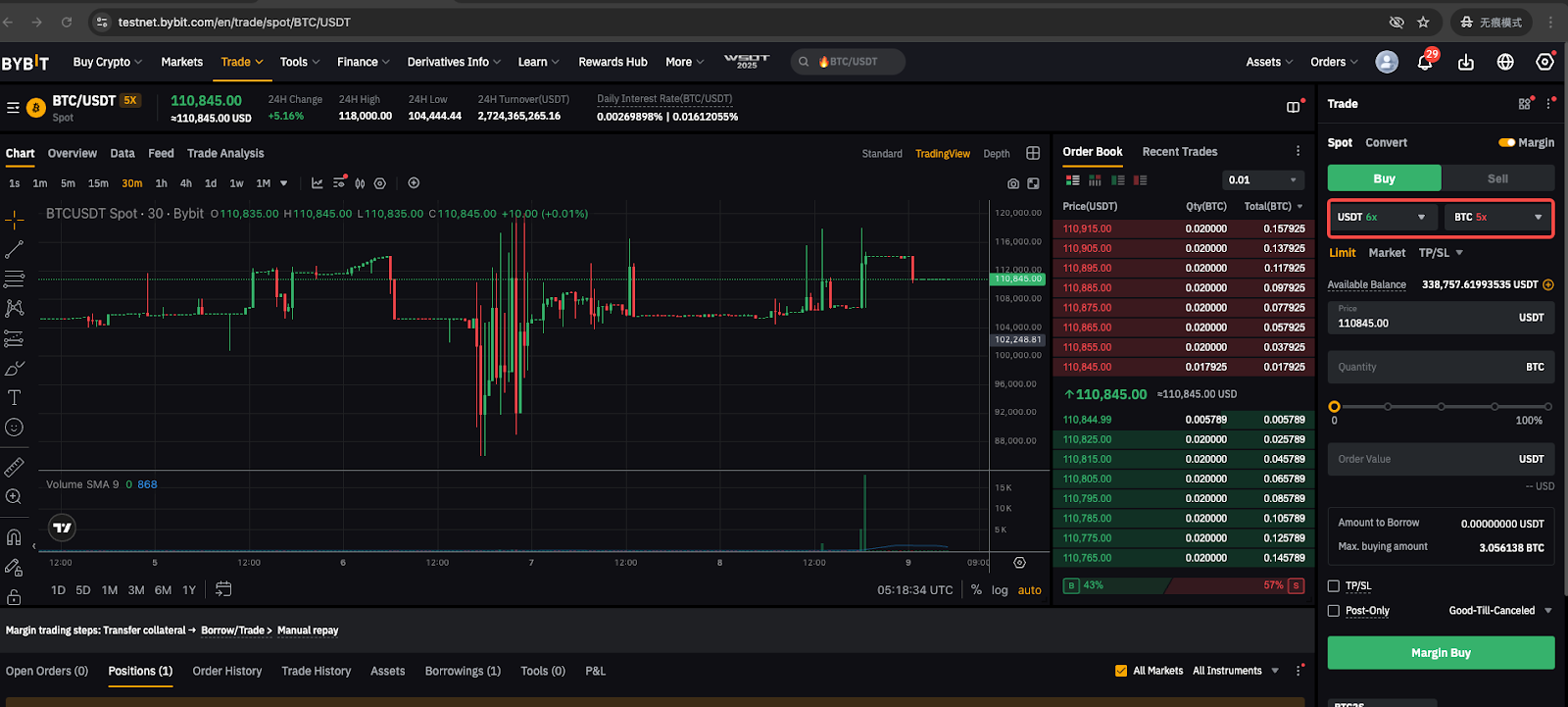Open the notifications bell icon
Screen dimensions: 1568x707
pyautogui.click(x=1425, y=63)
